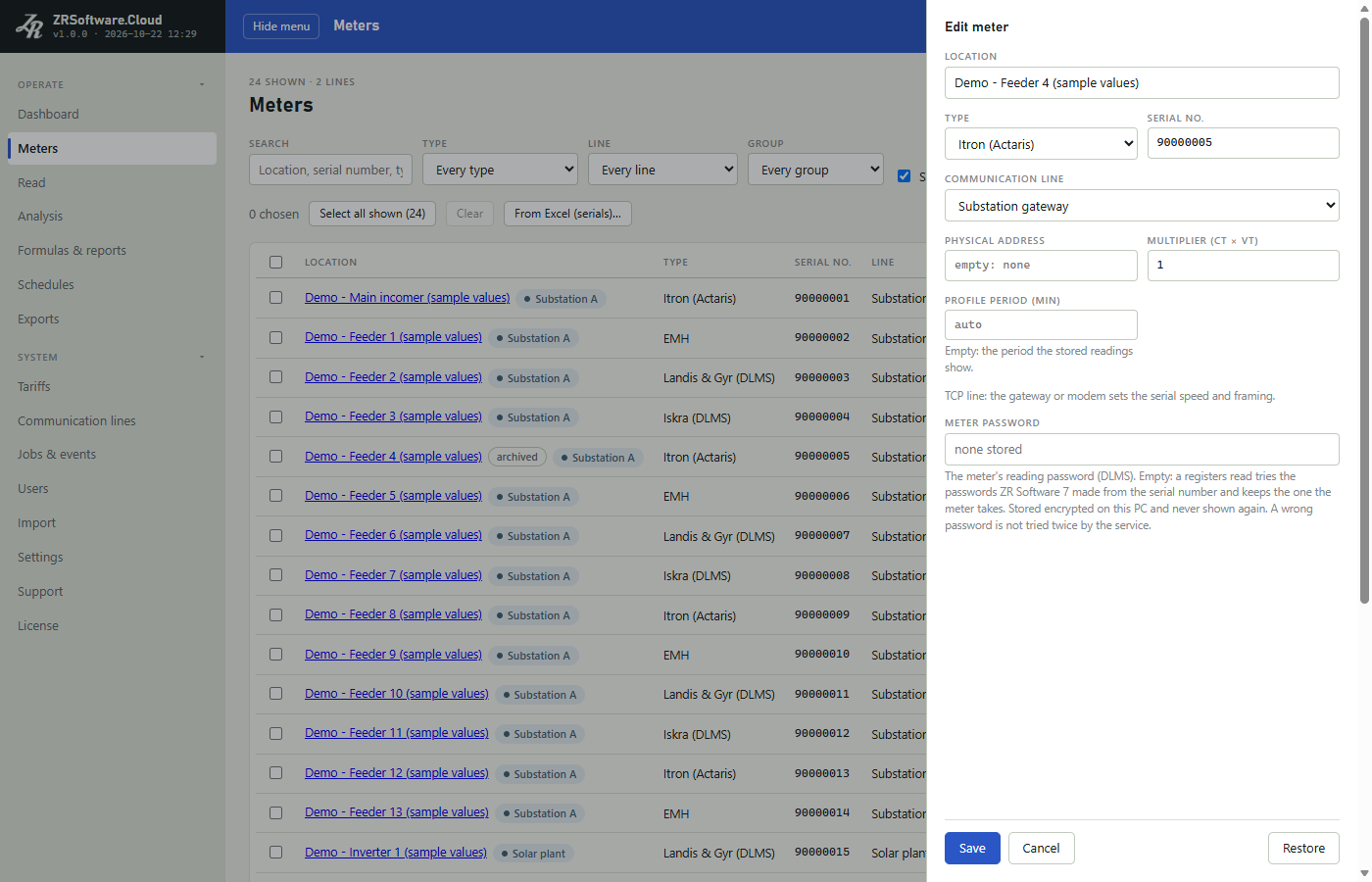Tick the checkbox for Demo - Feeder 1
This screenshot has height=882, width=1372.
pyautogui.click(x=276, y=337)
